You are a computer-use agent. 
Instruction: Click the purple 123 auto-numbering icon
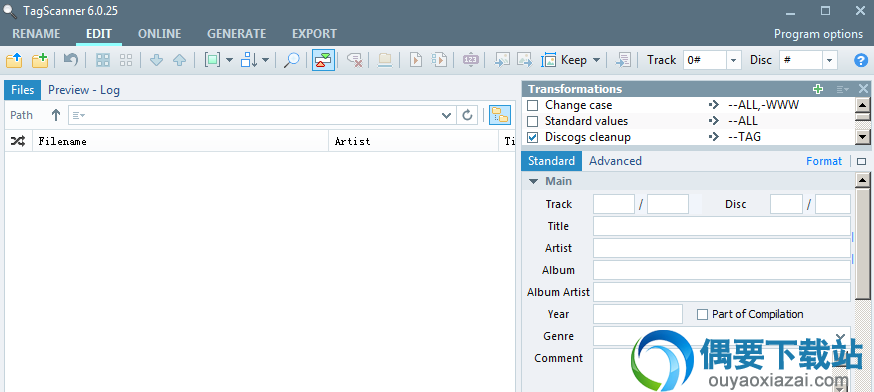[471, 60]
